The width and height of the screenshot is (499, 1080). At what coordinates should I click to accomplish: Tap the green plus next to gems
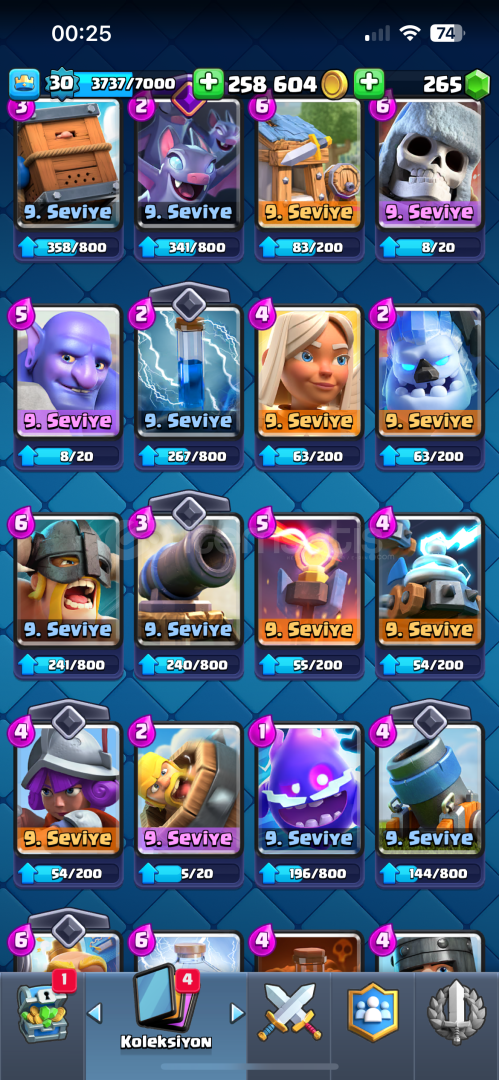369,84
